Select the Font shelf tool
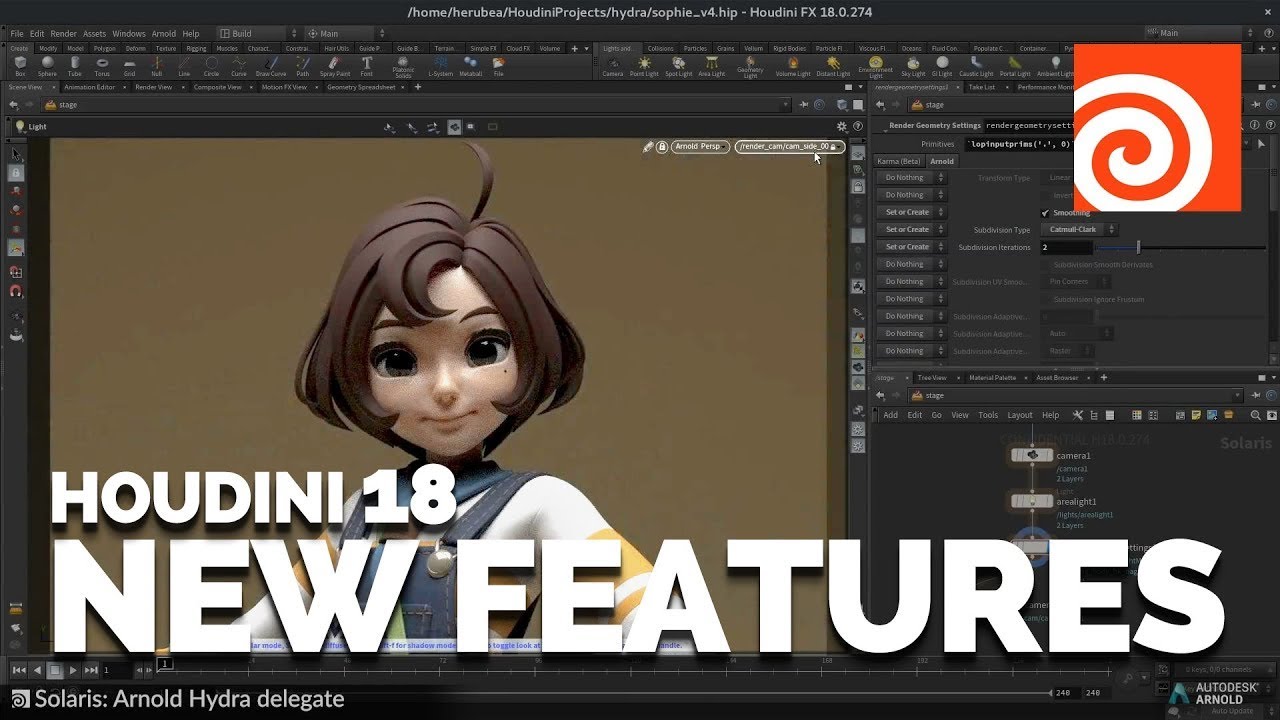 366,66
